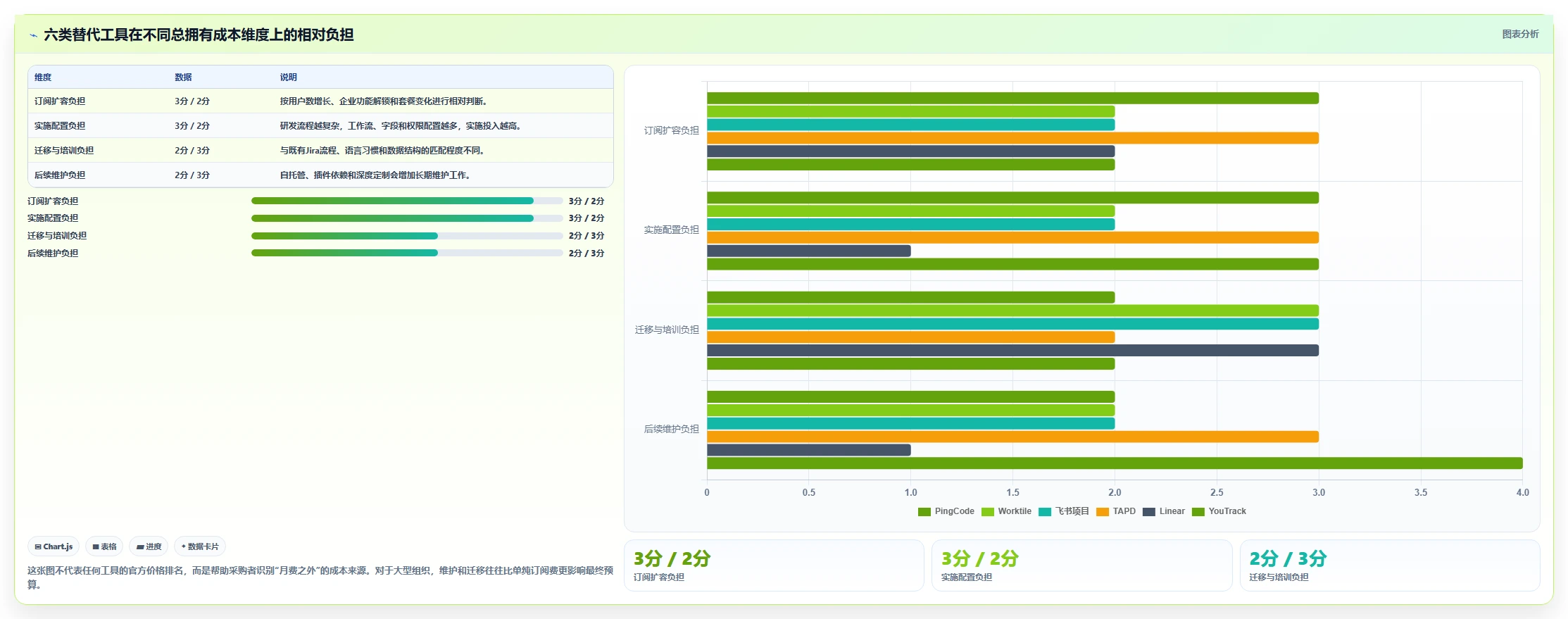Open the 迁移与培训负担 data card
This screenshot has width=1568, height=619.
pos(1390,565)
